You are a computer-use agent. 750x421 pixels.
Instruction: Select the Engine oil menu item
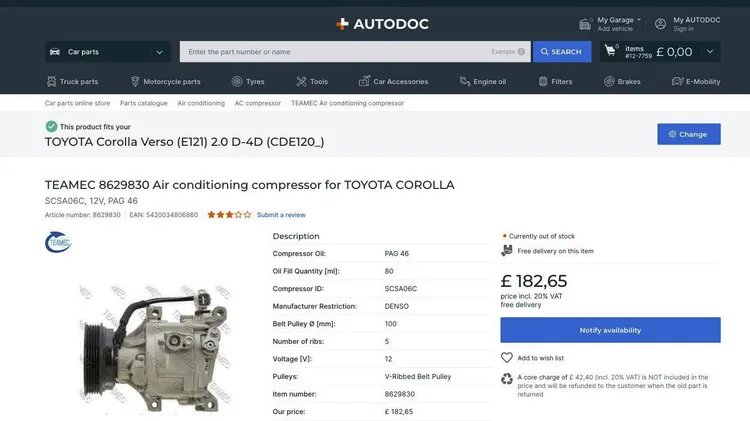483,82
